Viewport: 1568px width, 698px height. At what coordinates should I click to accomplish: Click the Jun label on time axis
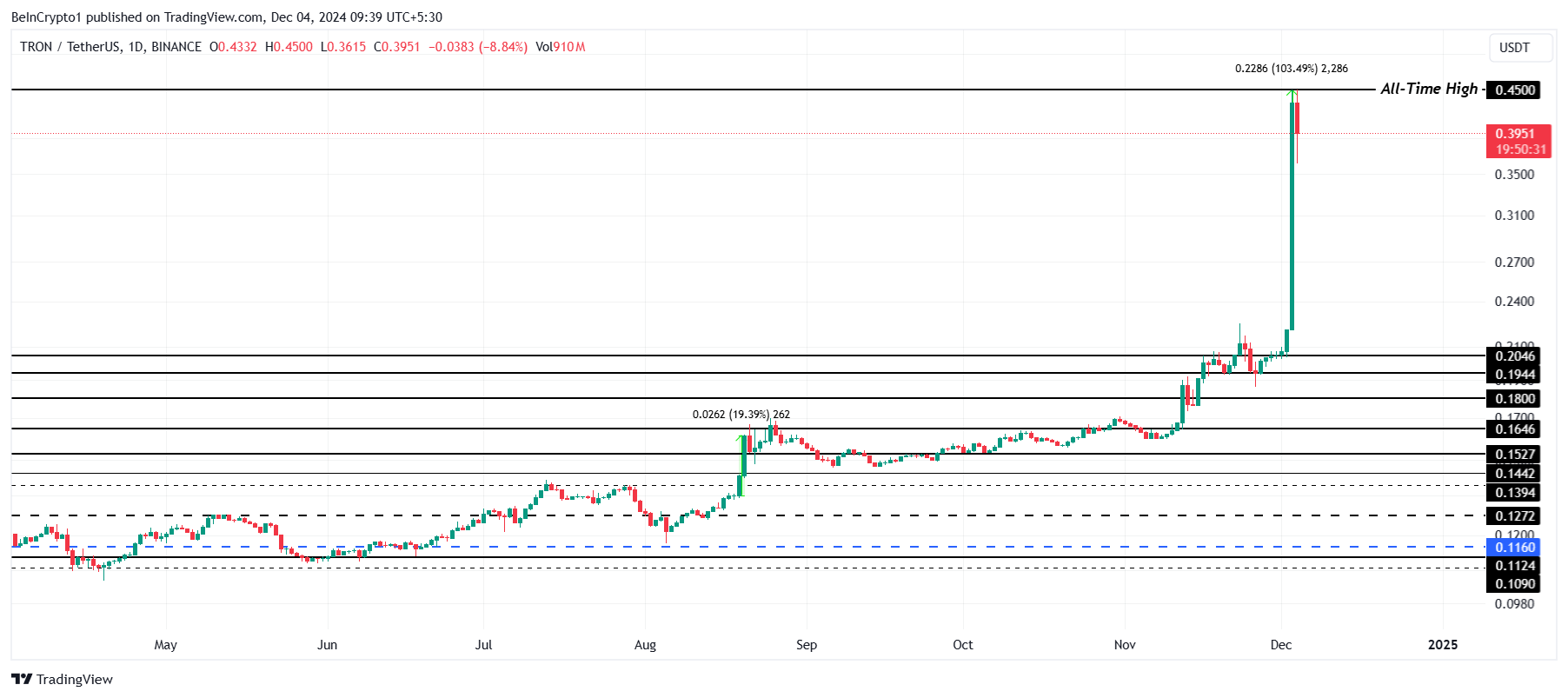click(x=327, y=645)
